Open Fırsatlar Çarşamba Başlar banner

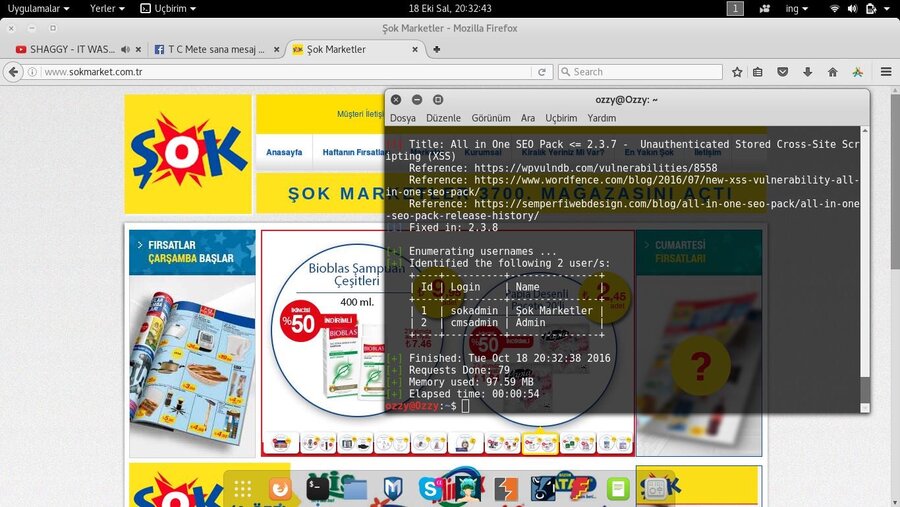tap(192, 252)
